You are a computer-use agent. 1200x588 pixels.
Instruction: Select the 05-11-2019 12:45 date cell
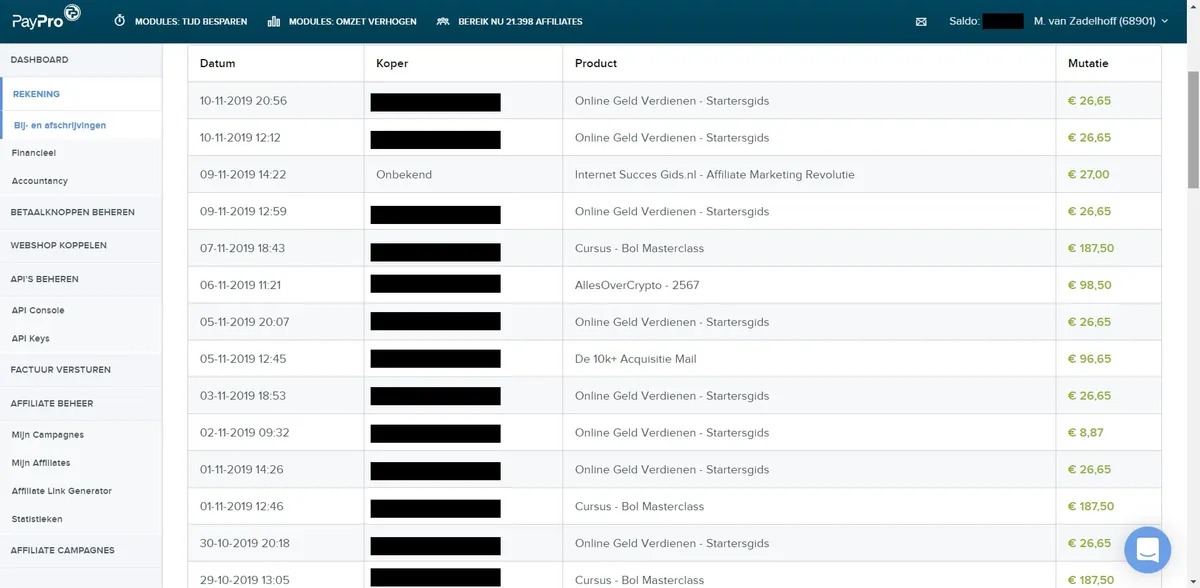coord(243,359)
